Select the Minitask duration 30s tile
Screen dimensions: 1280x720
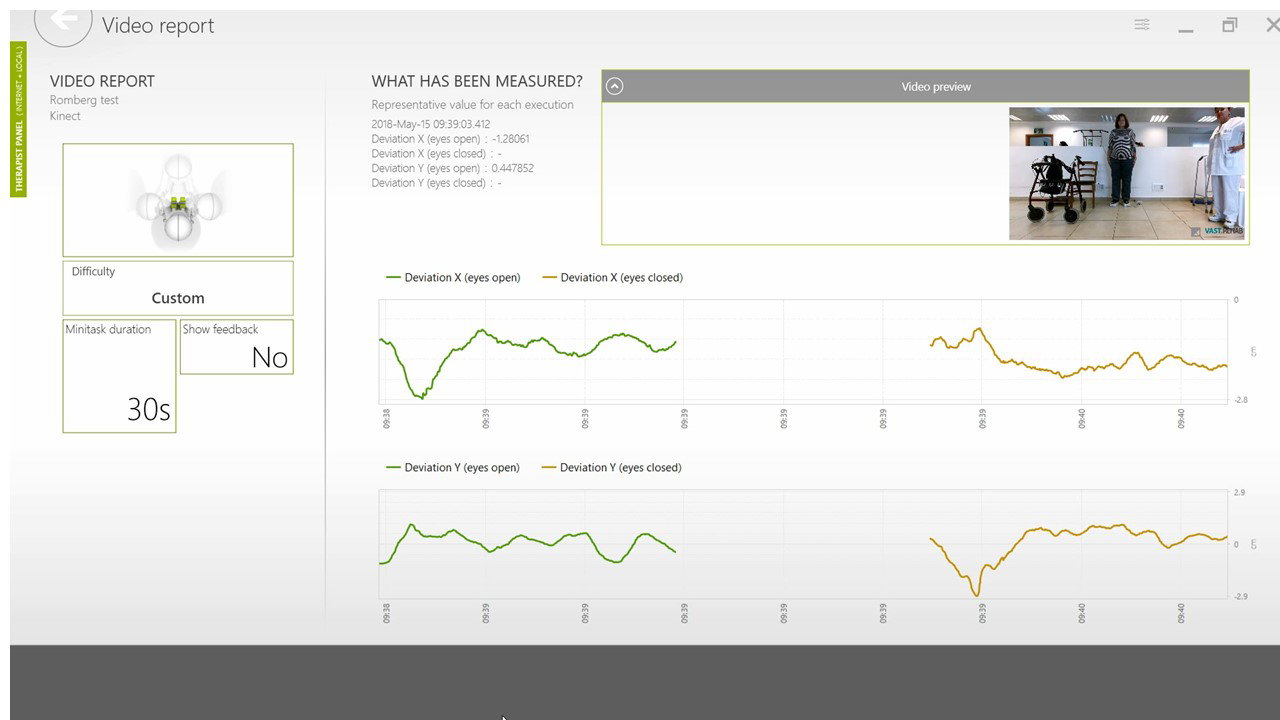pyautogui.click(x=119, y=376)
